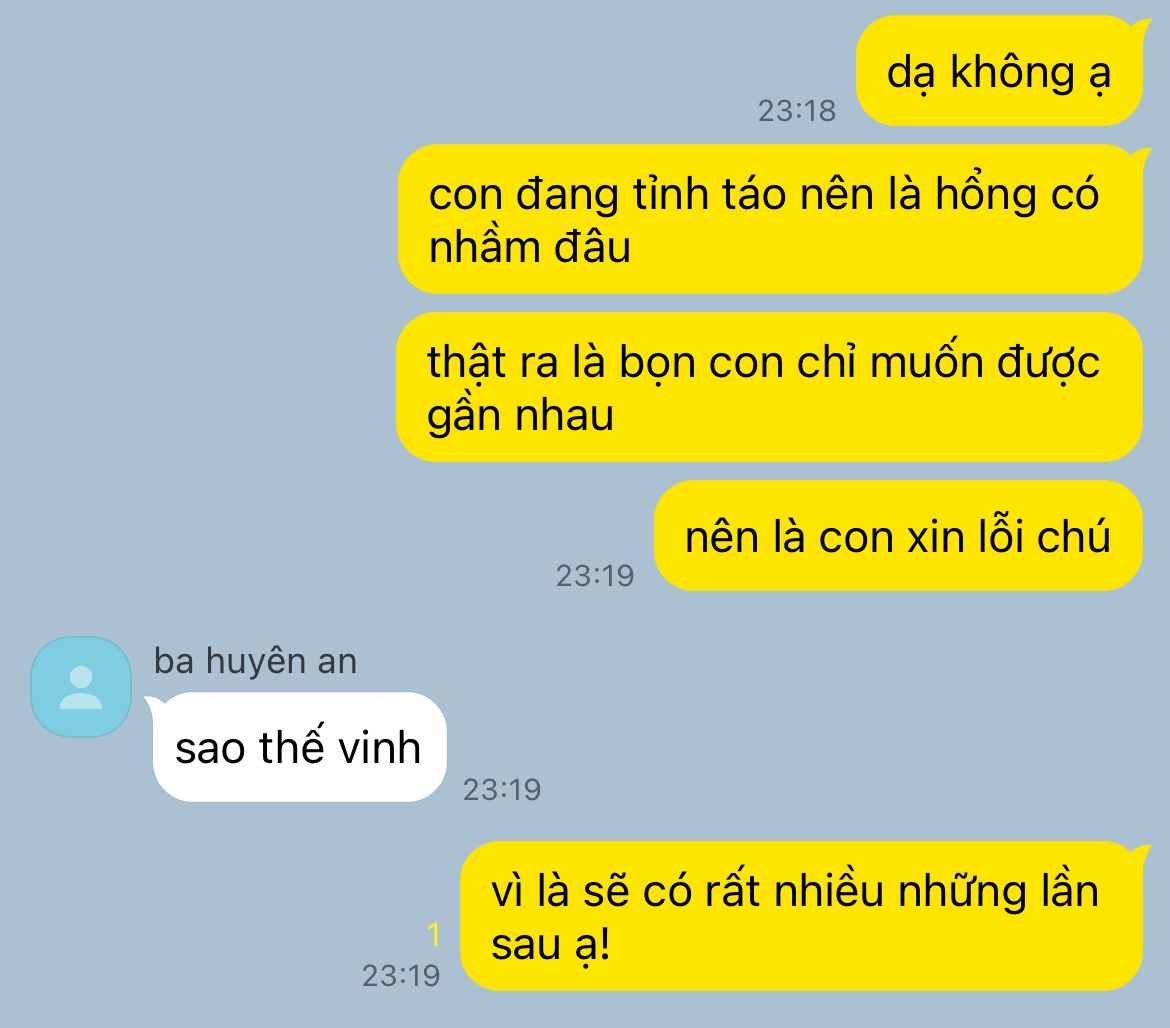Tap the 'nên là con xin lỗi chú' bubble
The image size is (1170, 1028).
click(x=898, y=536)
